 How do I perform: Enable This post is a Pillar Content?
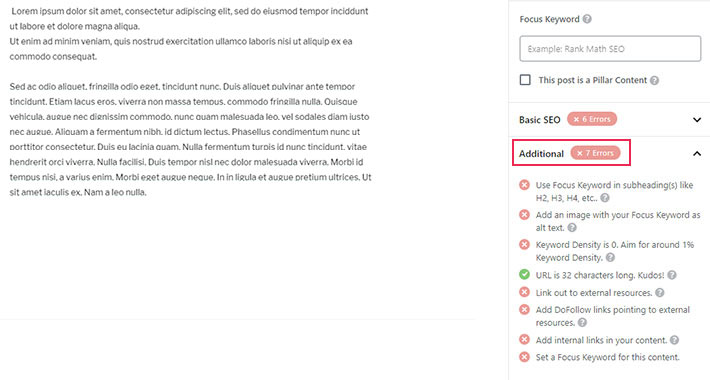pos(525,80)
